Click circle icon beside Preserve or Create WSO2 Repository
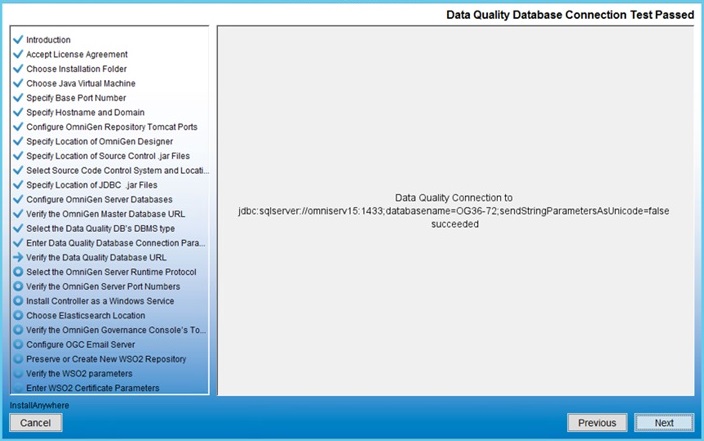This screenshot has width=704, height=441. point(18,359)
